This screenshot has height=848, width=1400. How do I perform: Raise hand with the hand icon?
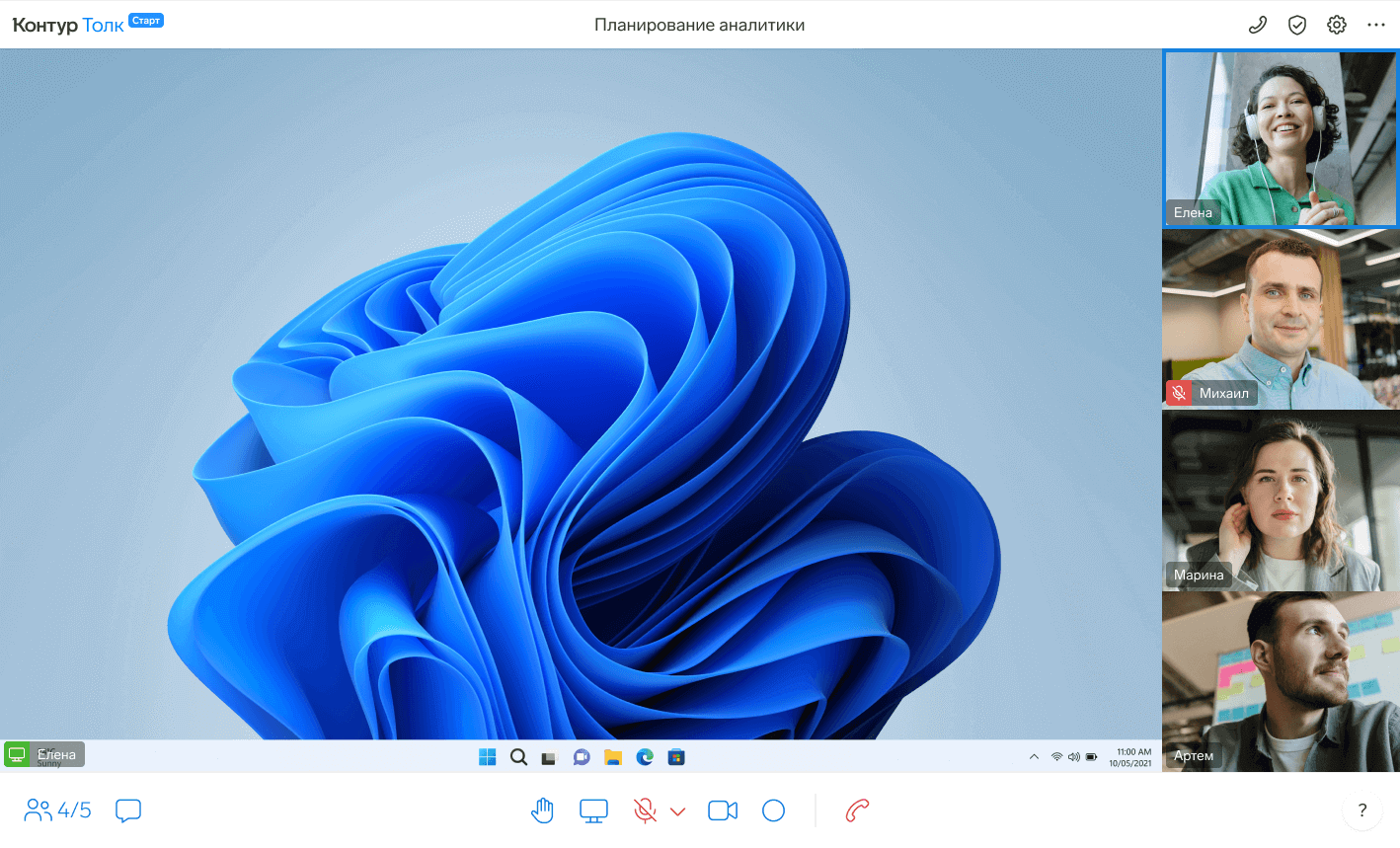pyautogui.click(x=542, y=810)
